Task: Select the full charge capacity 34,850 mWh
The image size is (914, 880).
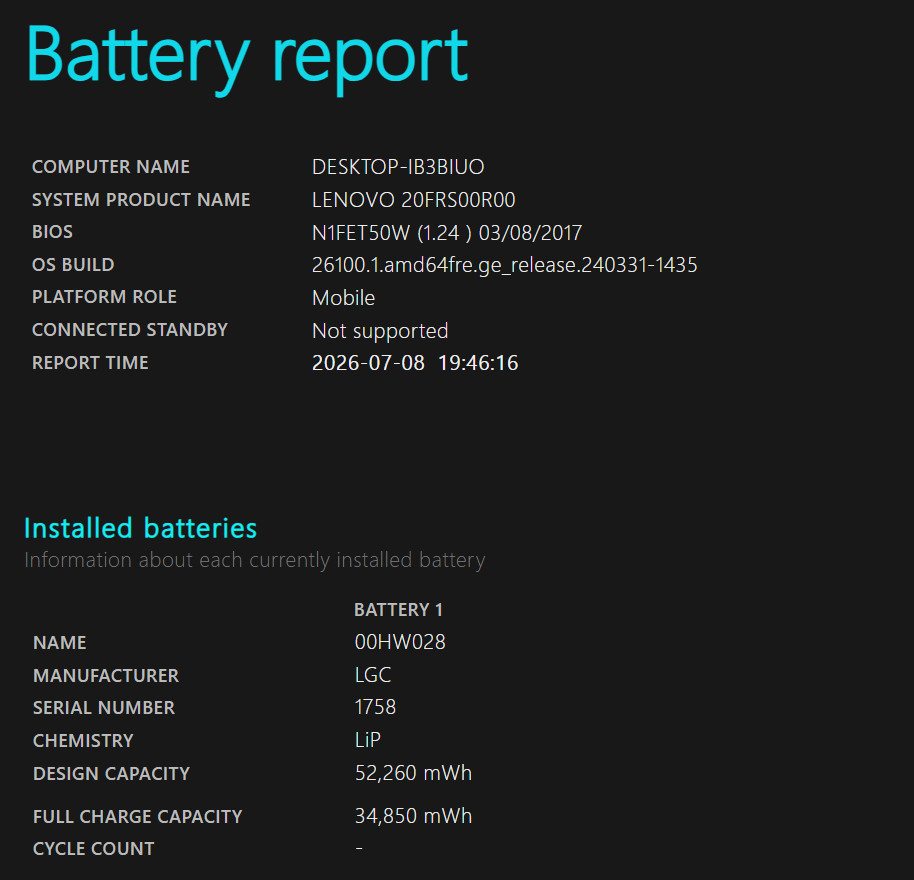Action: coord(413,816)
